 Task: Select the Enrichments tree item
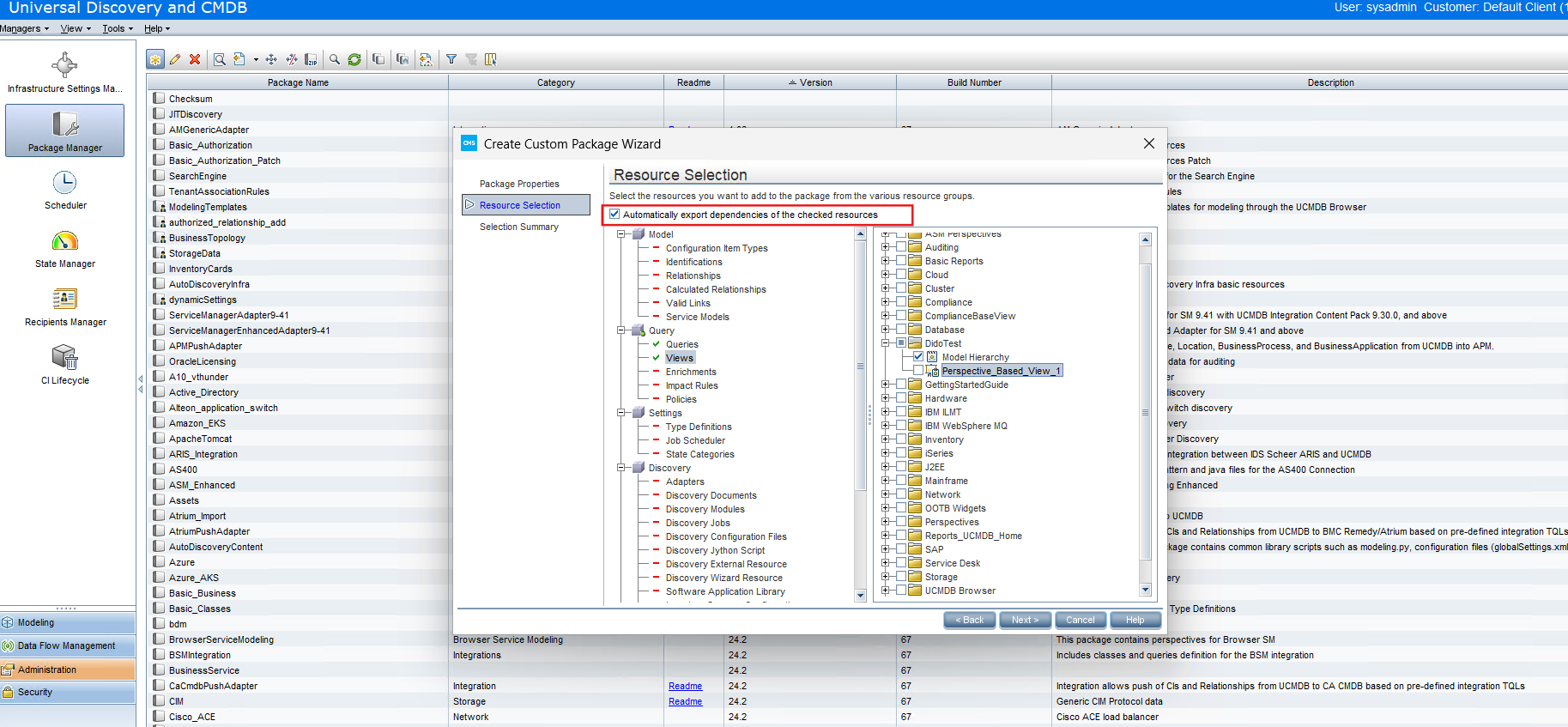tap(691, 372)
